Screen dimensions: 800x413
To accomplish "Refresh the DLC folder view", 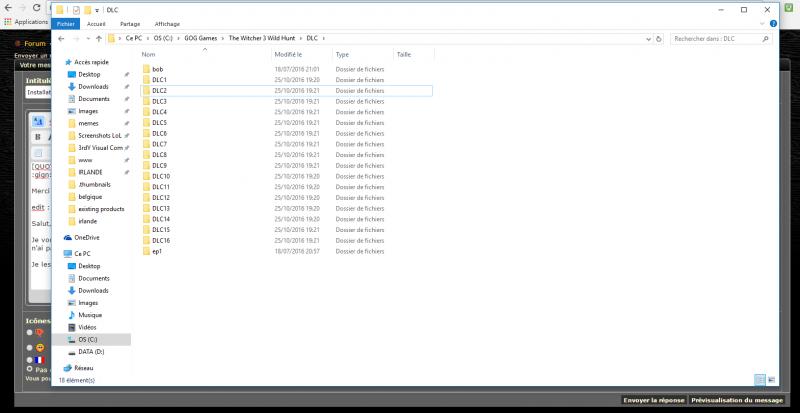I will (x=659, y=39).
